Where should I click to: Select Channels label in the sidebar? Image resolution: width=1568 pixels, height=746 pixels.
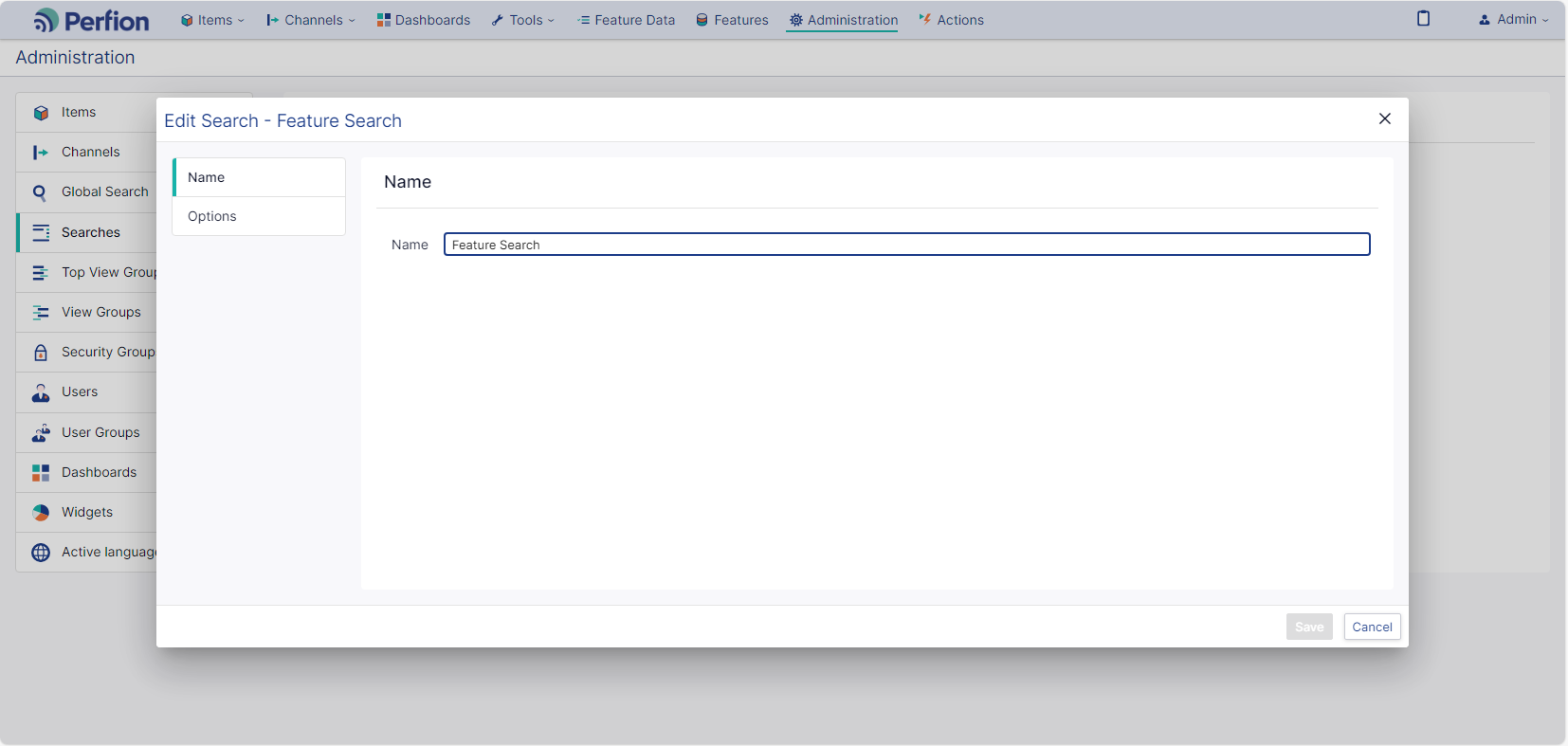point(91,152)
